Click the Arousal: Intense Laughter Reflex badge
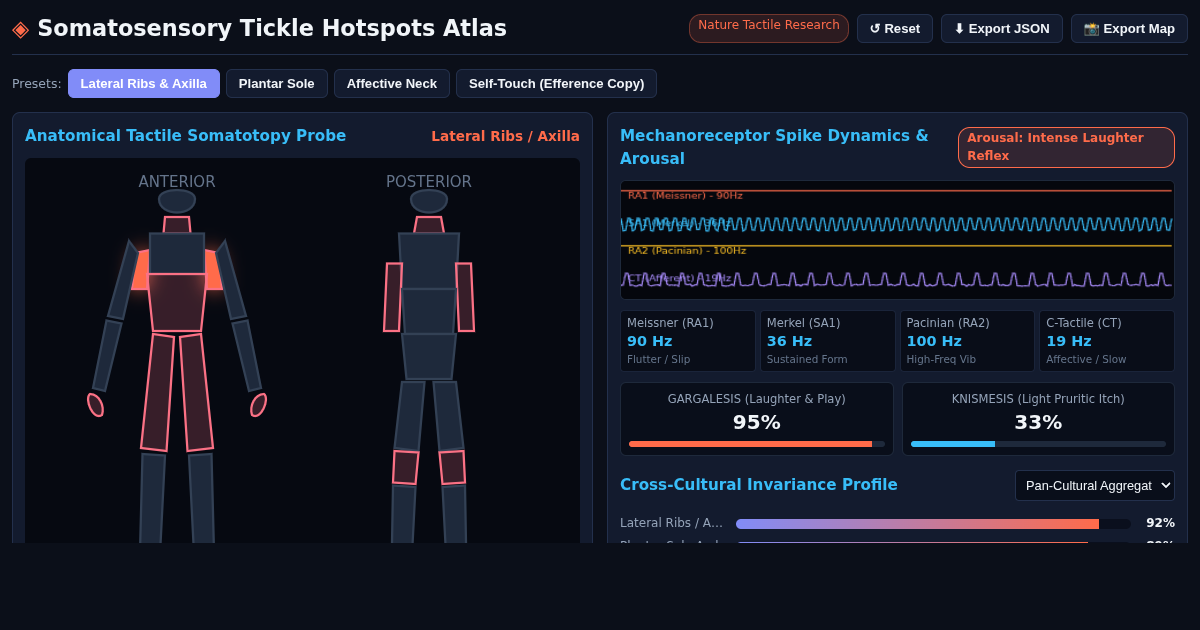This screenshot has width=1200, height=630. coord(1066,147)
